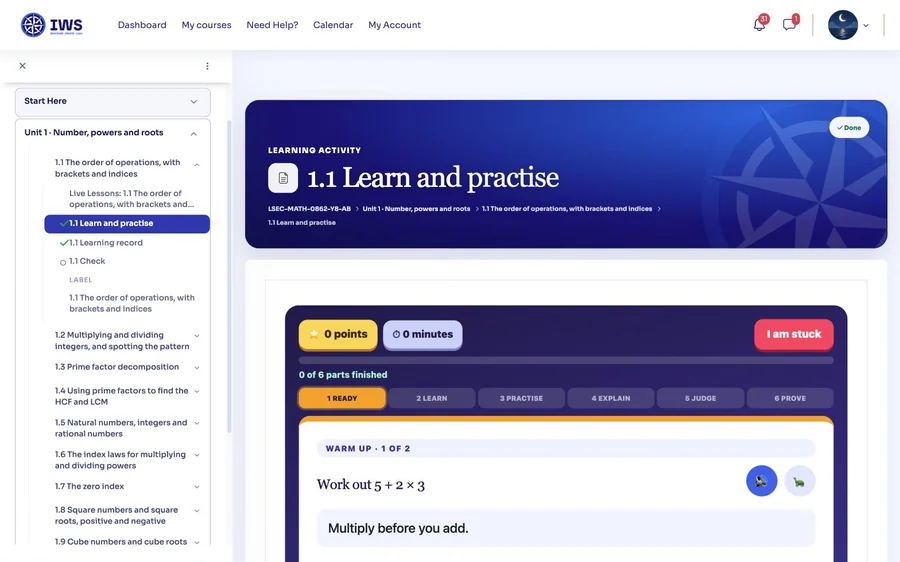Switch to the 5 JUDGE tab
900x562 pixels.
(700, 398)
